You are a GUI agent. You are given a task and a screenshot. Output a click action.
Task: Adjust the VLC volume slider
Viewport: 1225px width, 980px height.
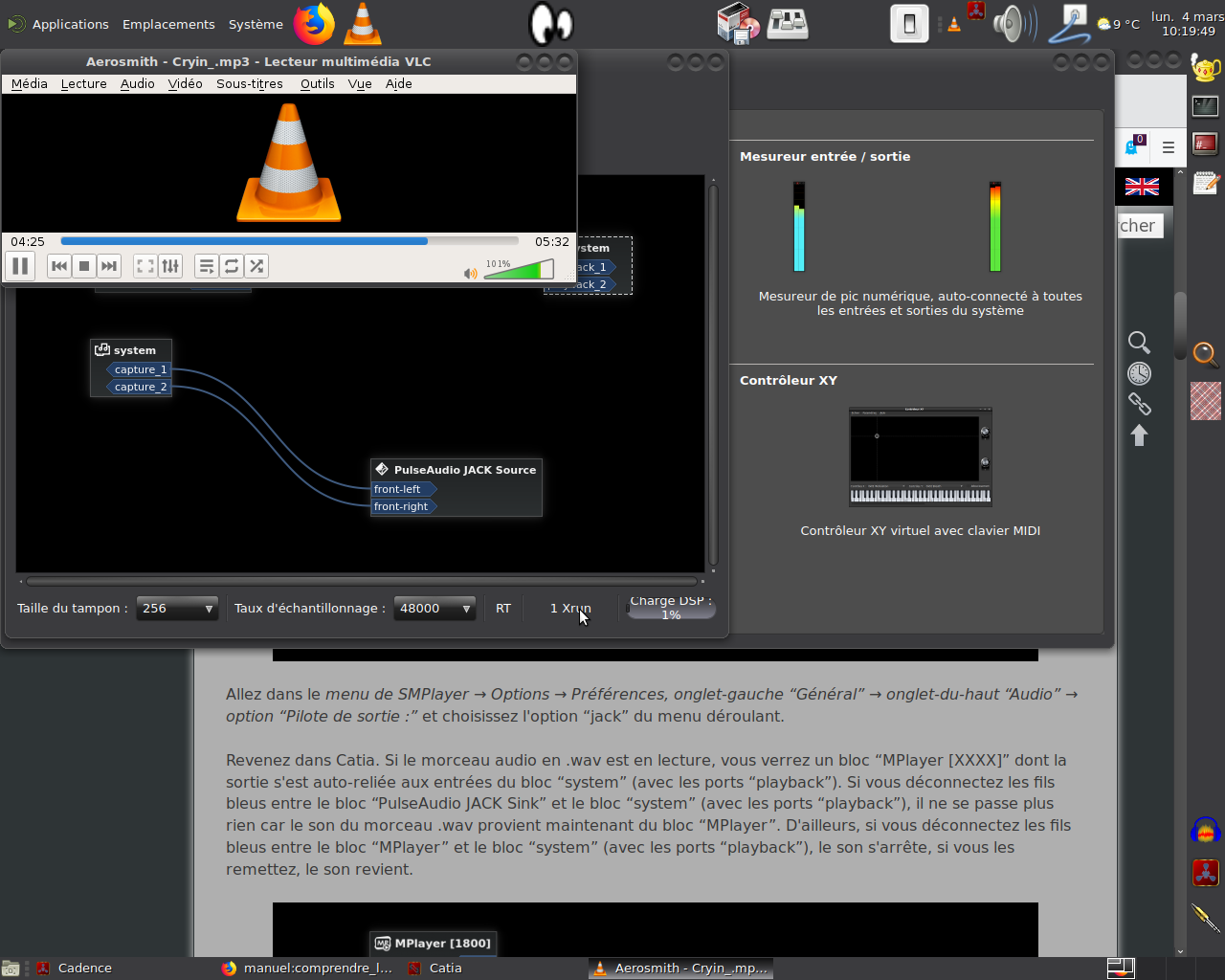tap(519, 270)
